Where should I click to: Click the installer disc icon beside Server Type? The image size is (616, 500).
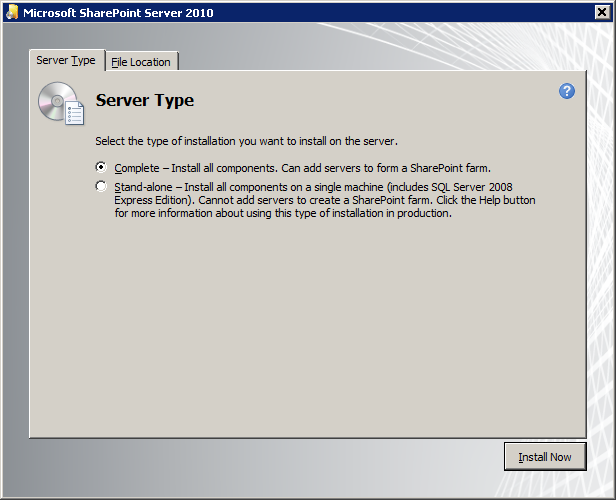[61, 103]
